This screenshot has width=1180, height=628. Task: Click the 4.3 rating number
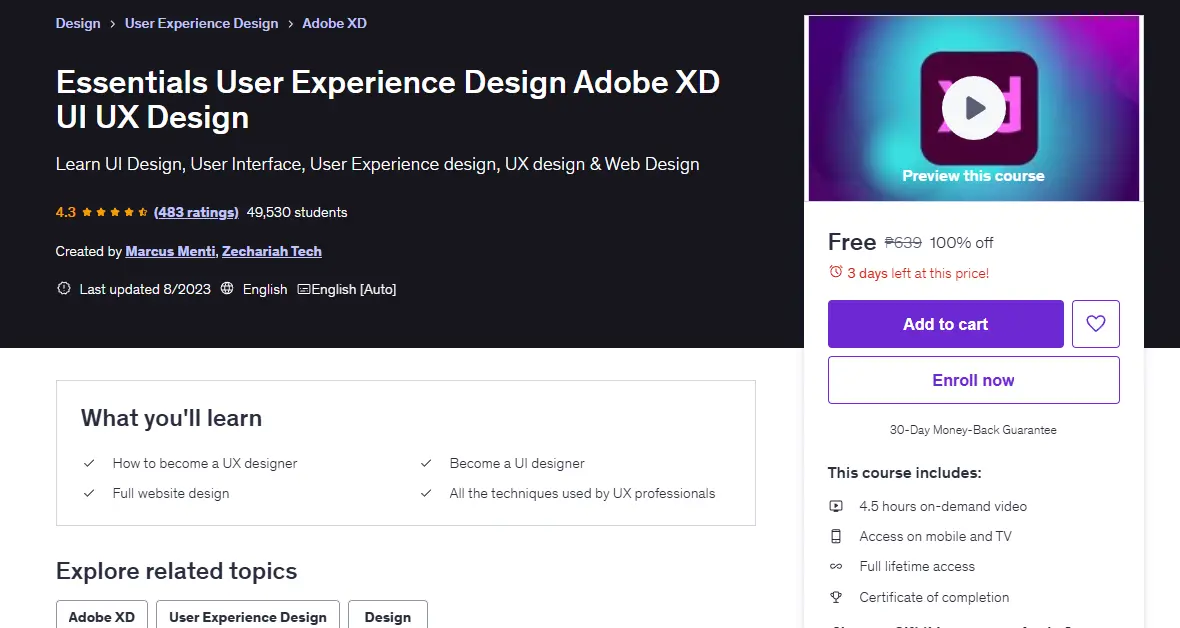click(65, 212)
